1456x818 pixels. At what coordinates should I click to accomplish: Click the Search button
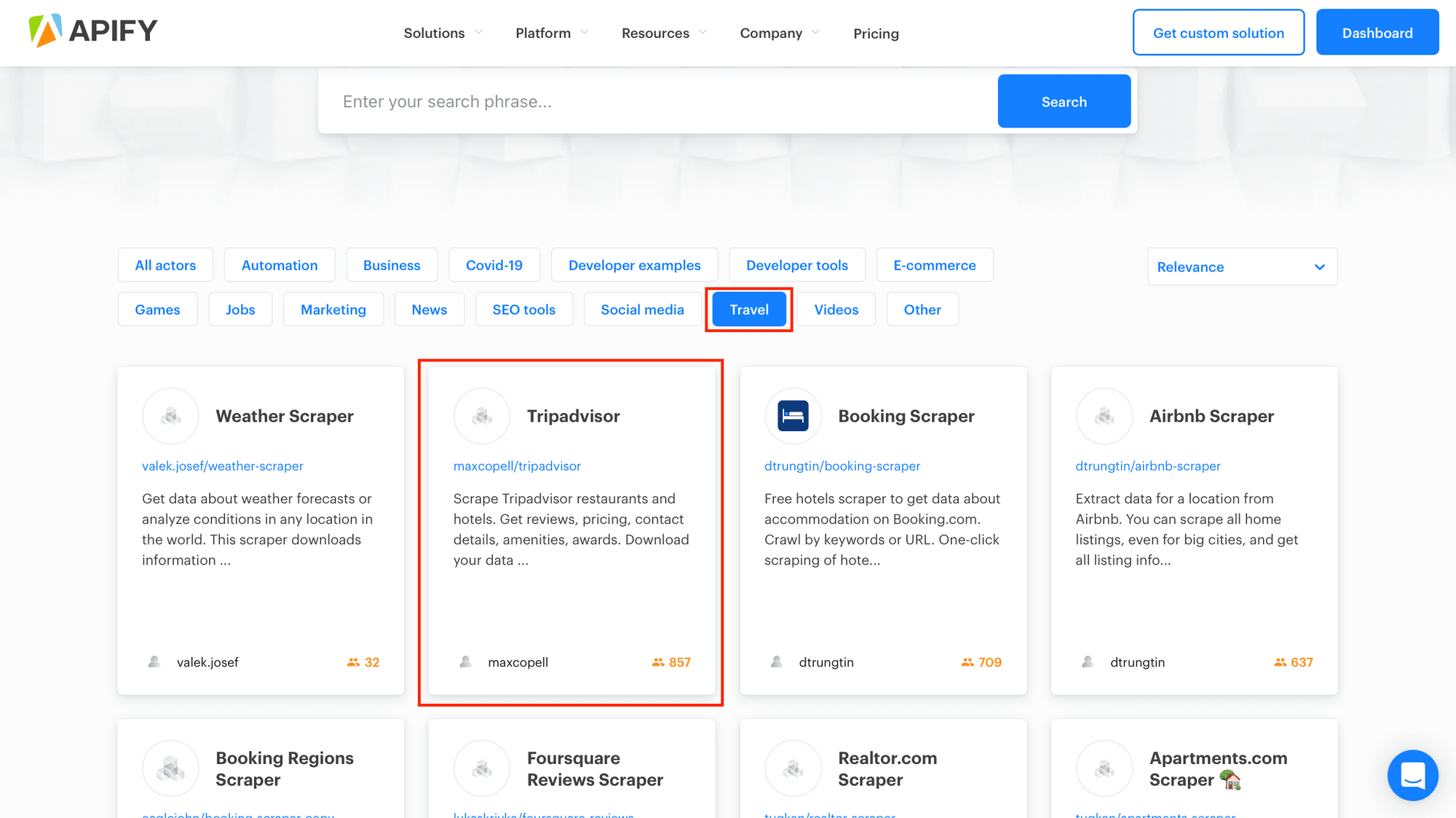(1064, 101)
